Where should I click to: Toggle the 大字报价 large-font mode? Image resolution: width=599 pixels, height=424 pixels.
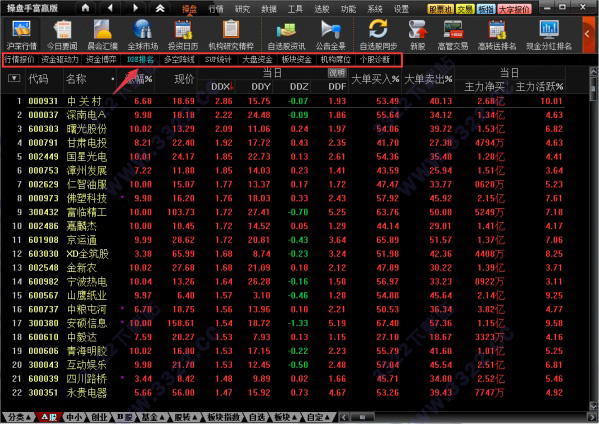click(515, 9)
